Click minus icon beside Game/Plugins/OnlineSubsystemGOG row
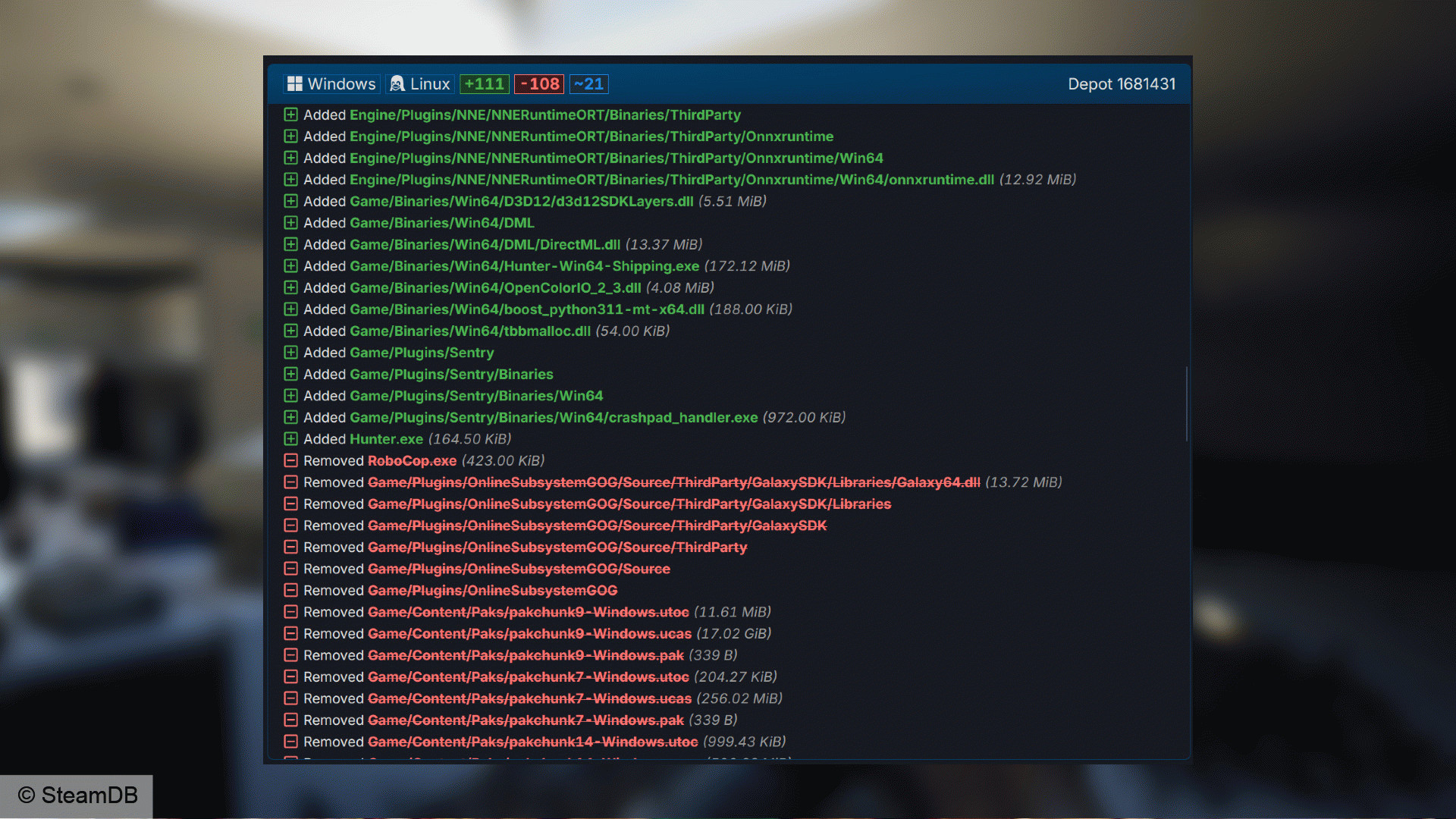Screen dimensions: 1456x819 pos(290,590)
